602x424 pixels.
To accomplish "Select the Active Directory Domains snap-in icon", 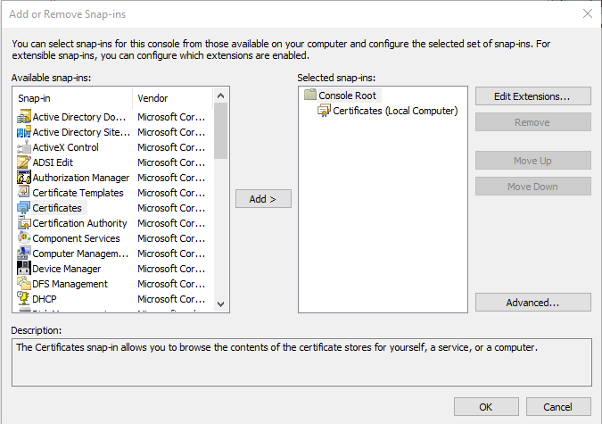I will tap(24, 116).
